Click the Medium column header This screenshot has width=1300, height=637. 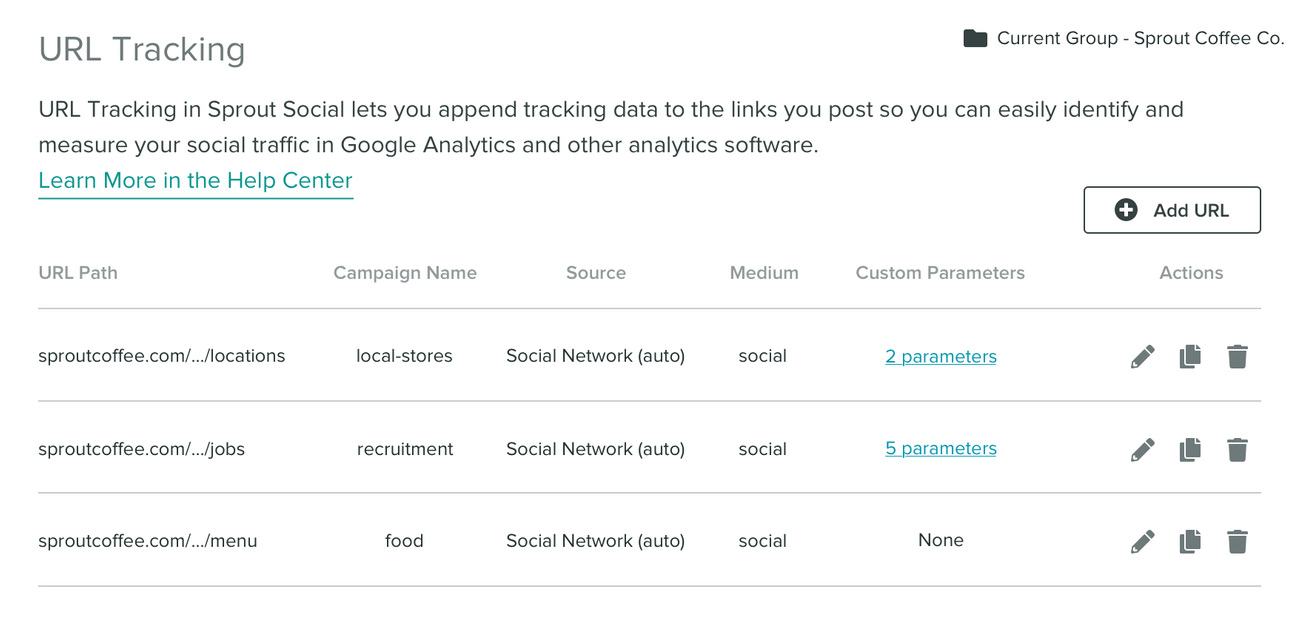[x=764, y=273]
